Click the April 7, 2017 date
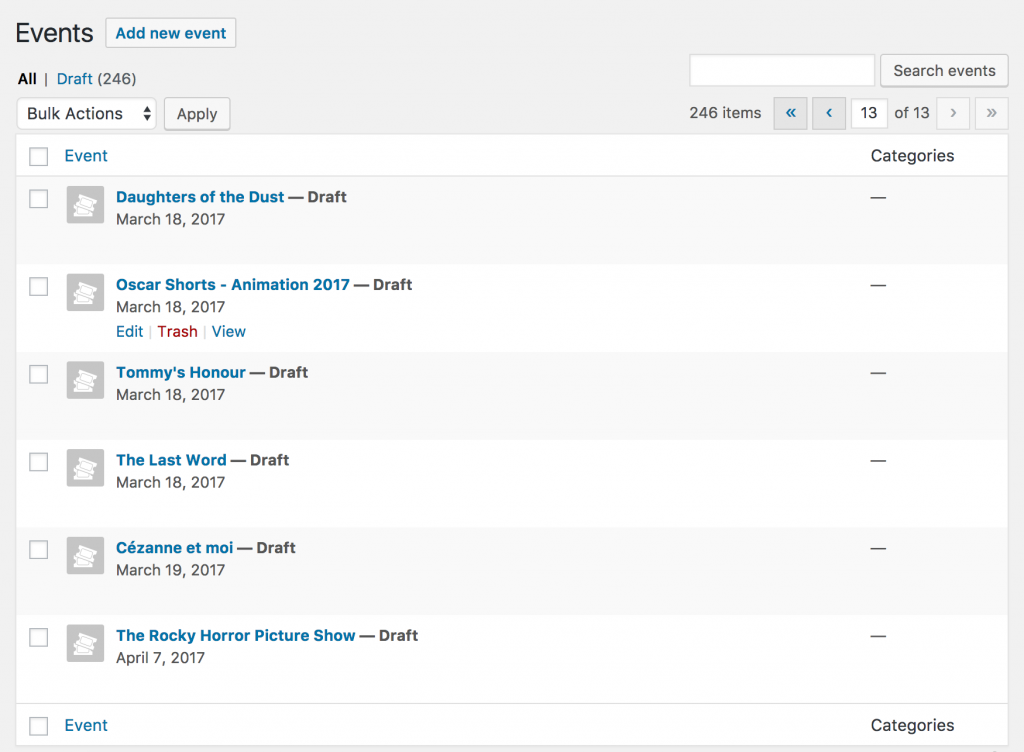The height and width of the screenshot is (752, 1024). [160, 658]
